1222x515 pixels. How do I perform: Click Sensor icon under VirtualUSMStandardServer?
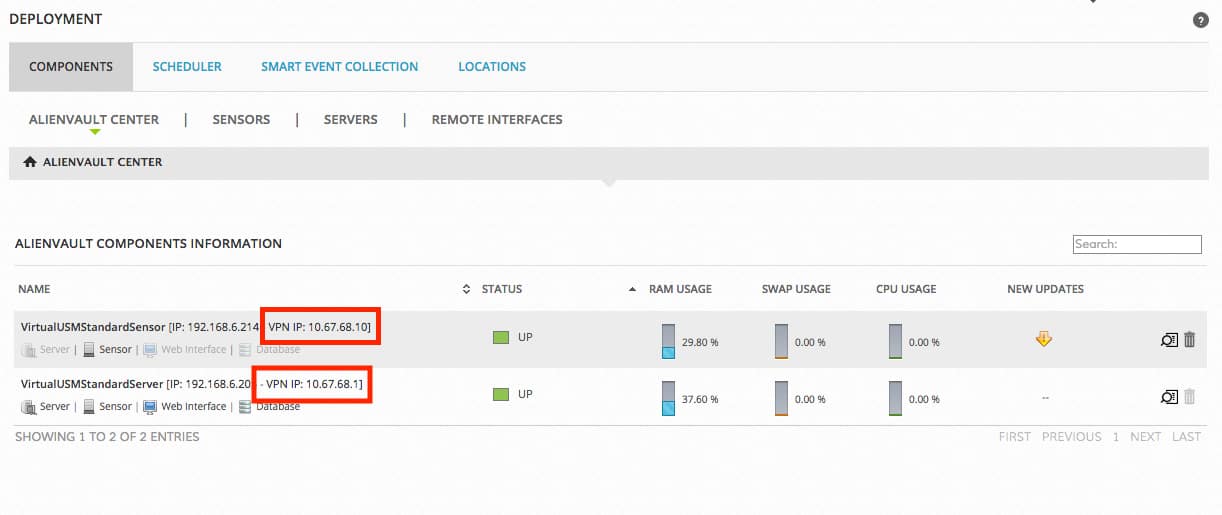89,407
